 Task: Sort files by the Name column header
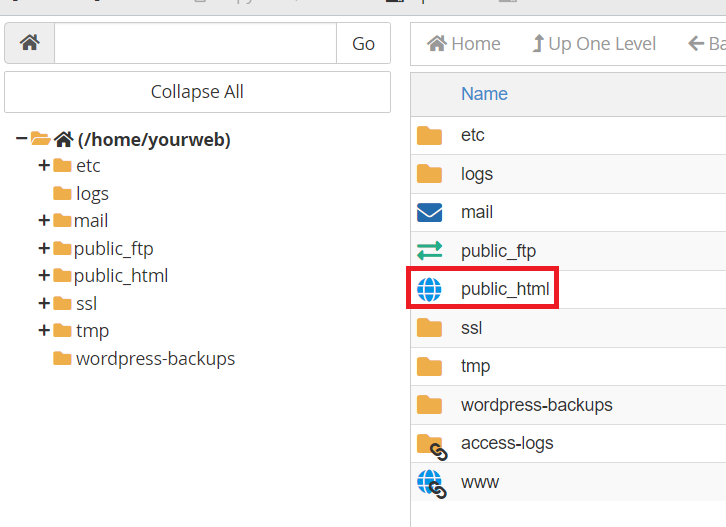(484, 94)
